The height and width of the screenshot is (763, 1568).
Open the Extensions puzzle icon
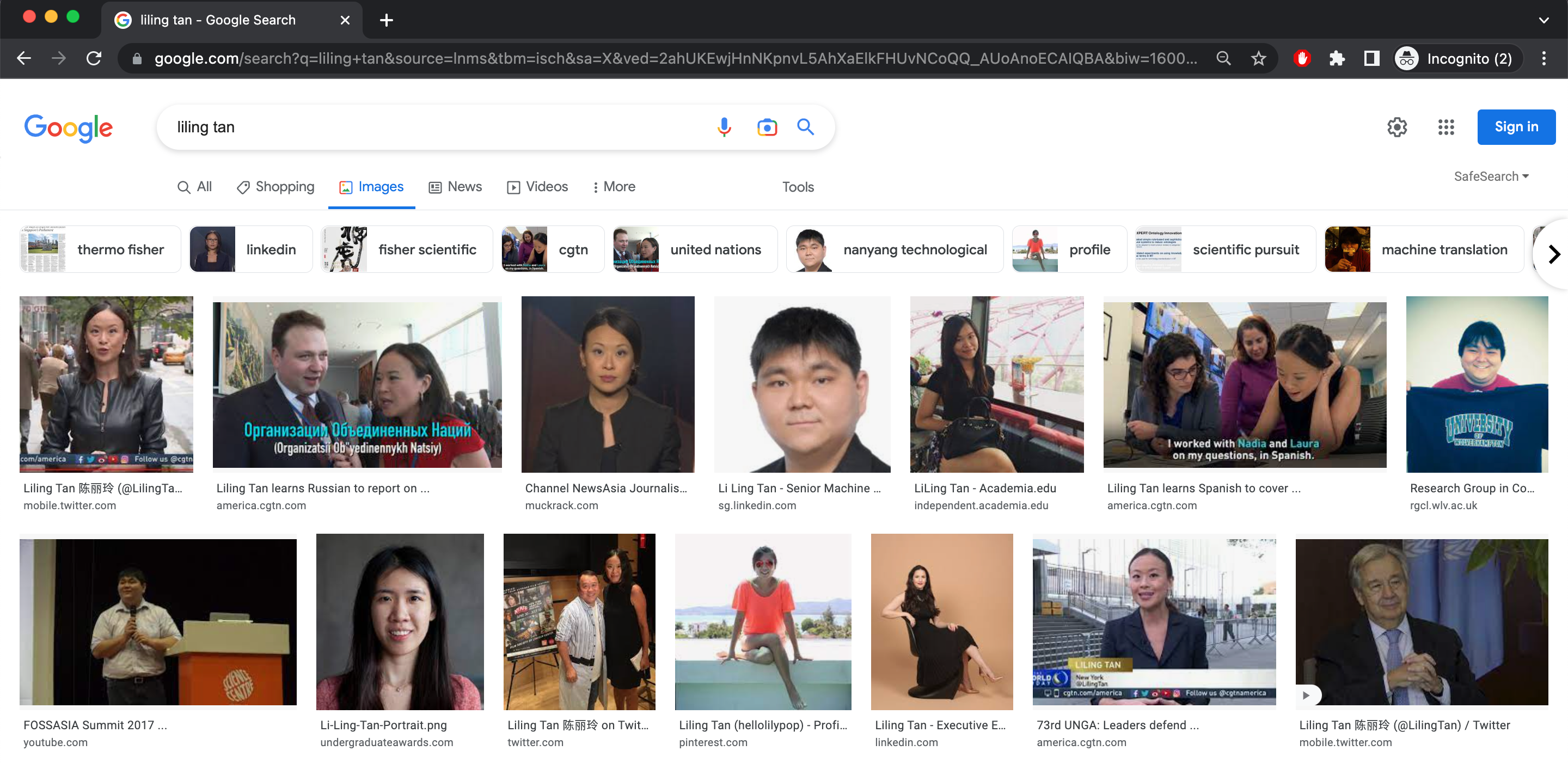pos(1336,58)
